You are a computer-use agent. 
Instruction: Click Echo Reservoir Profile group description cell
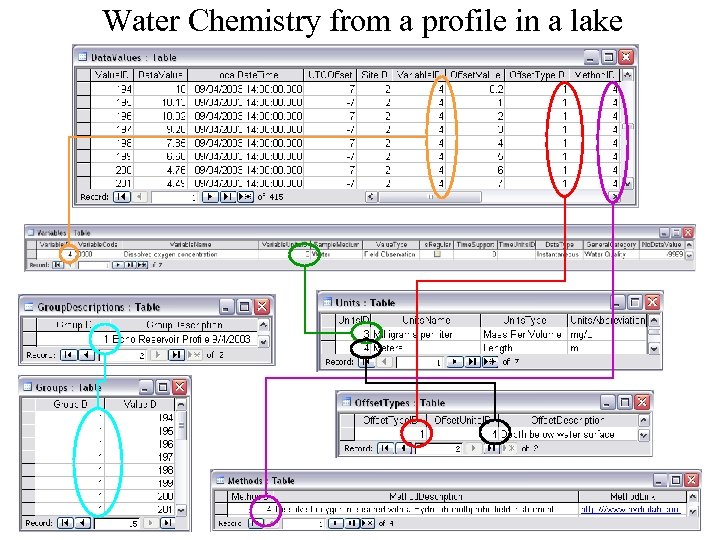click(x=184, y=339)
